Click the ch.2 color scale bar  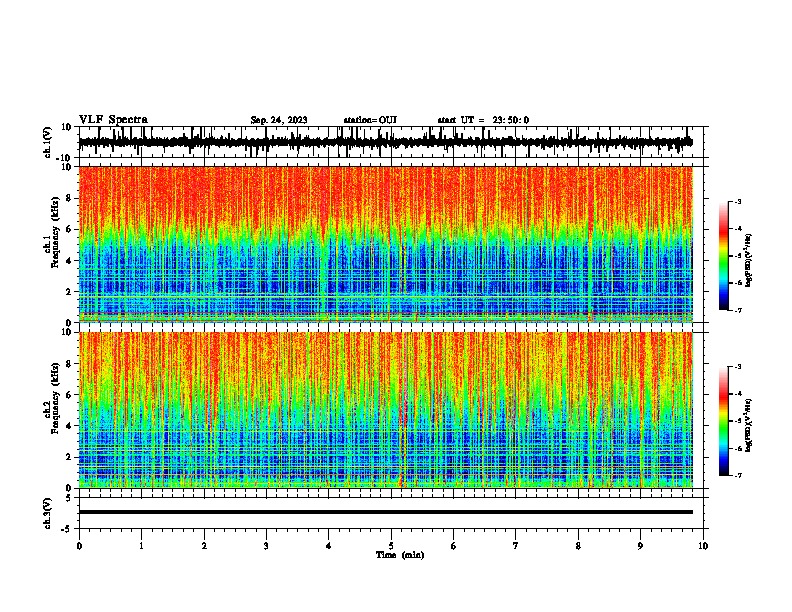(723, 421)
